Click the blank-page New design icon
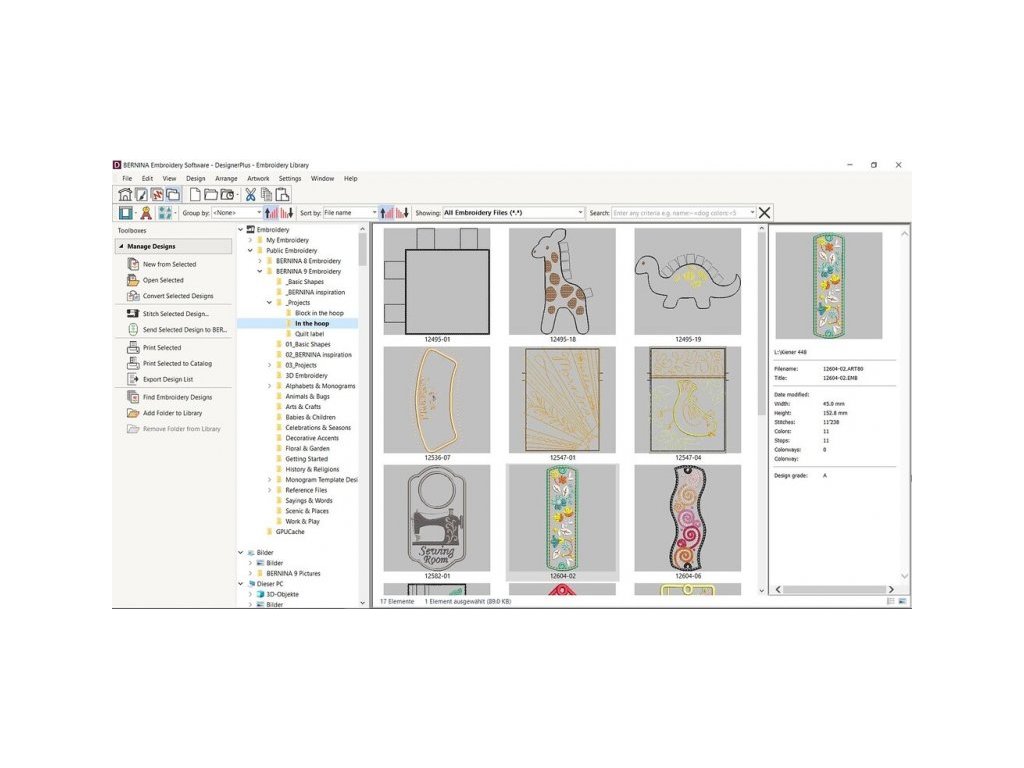The width and height of the screenshot is (1024, 768). tap(196, 194)
